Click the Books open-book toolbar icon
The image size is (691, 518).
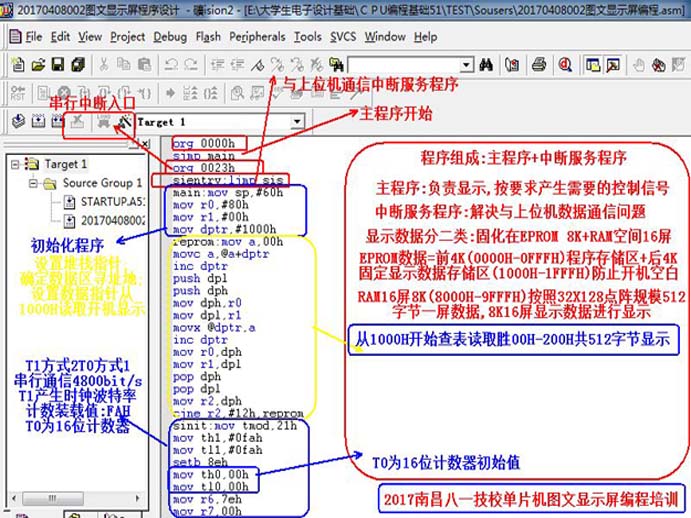coord(512,65)
